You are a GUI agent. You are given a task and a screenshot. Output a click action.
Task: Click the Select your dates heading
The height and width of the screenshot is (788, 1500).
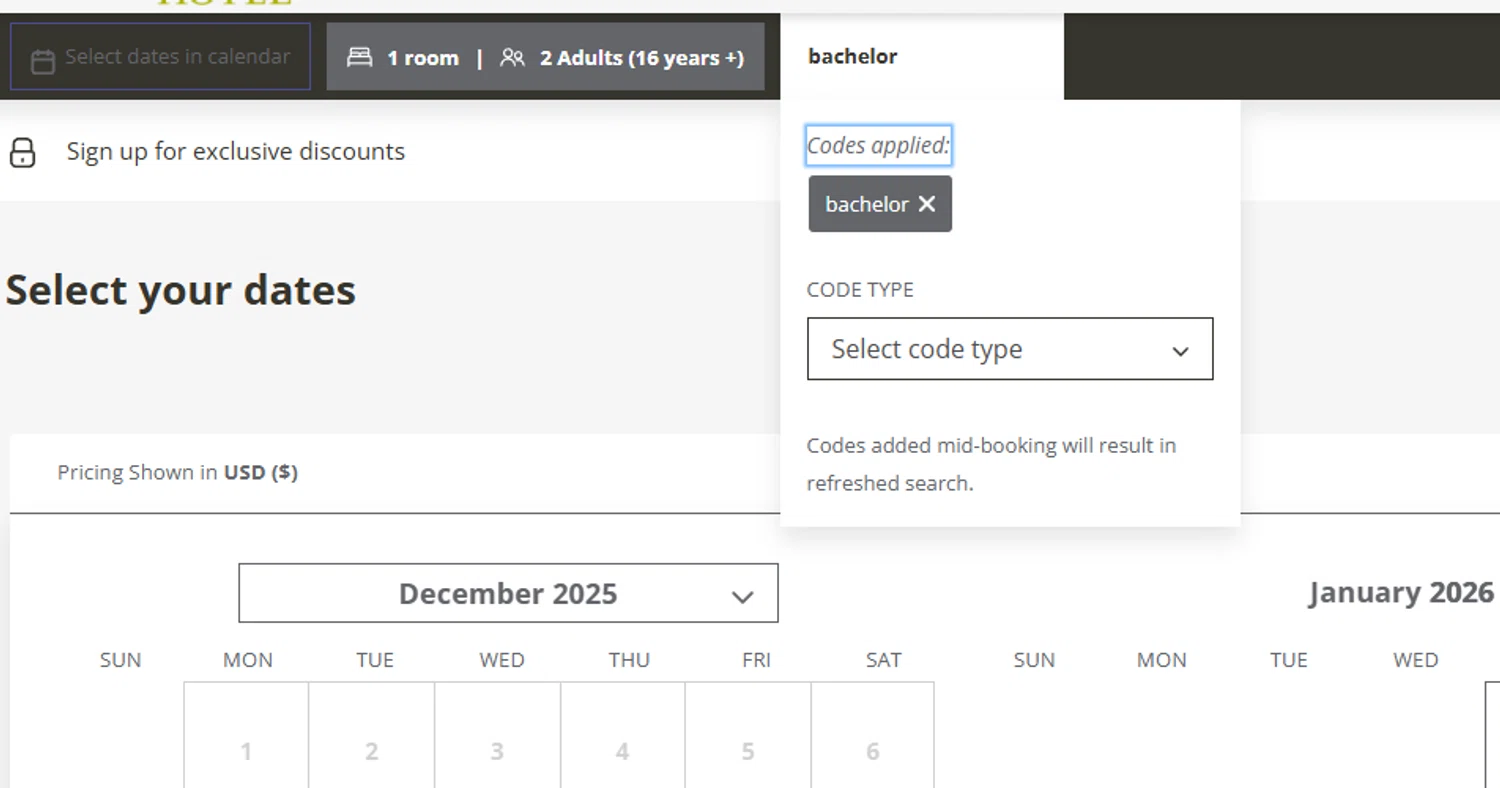[181, 290]
